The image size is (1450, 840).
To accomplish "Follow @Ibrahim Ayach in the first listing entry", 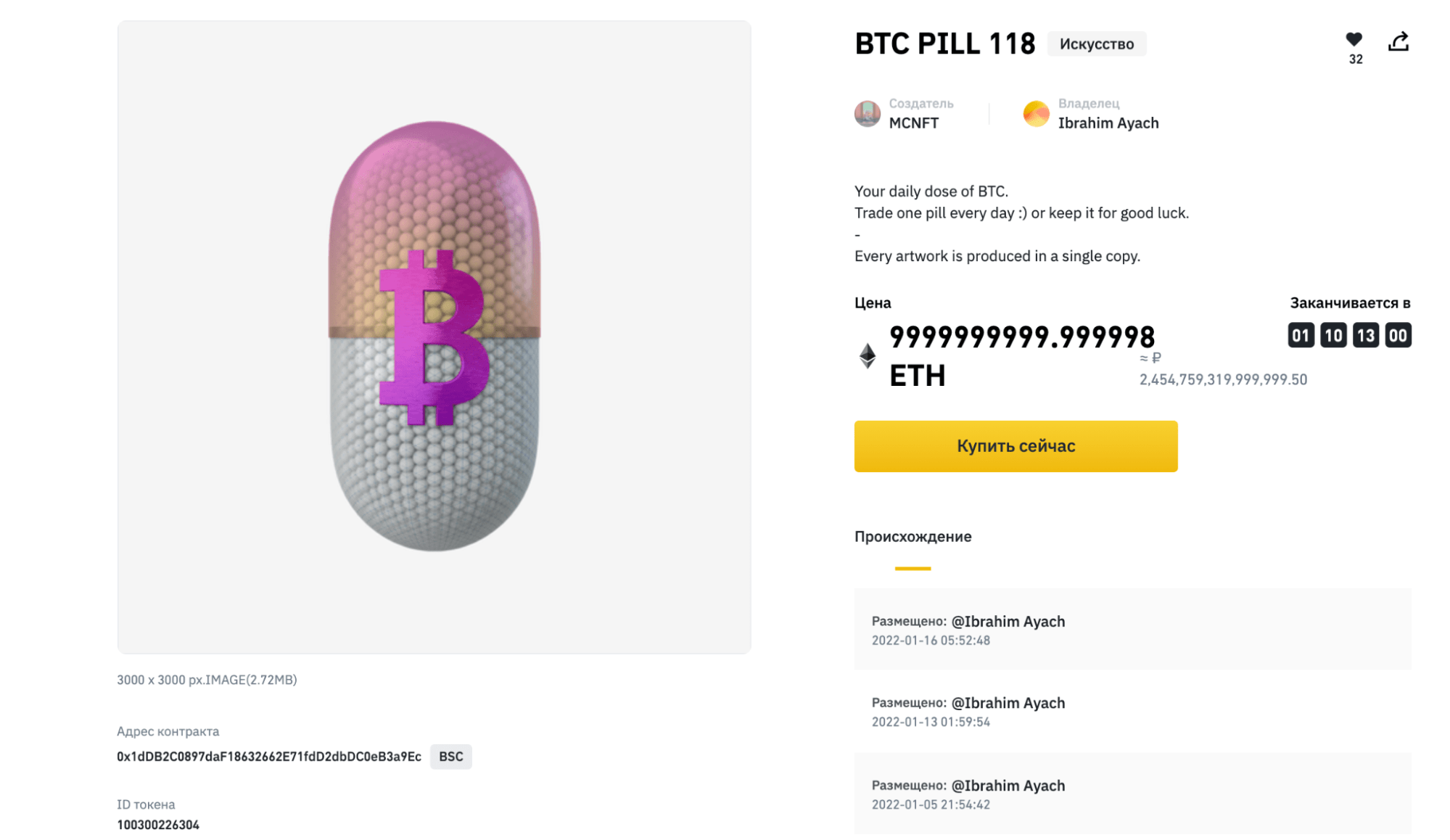I will (x=1008, y=622).
